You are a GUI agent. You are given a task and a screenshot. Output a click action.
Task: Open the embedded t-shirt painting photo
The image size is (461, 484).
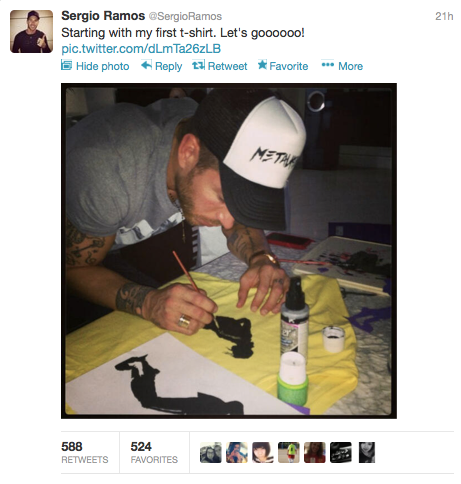229,251
